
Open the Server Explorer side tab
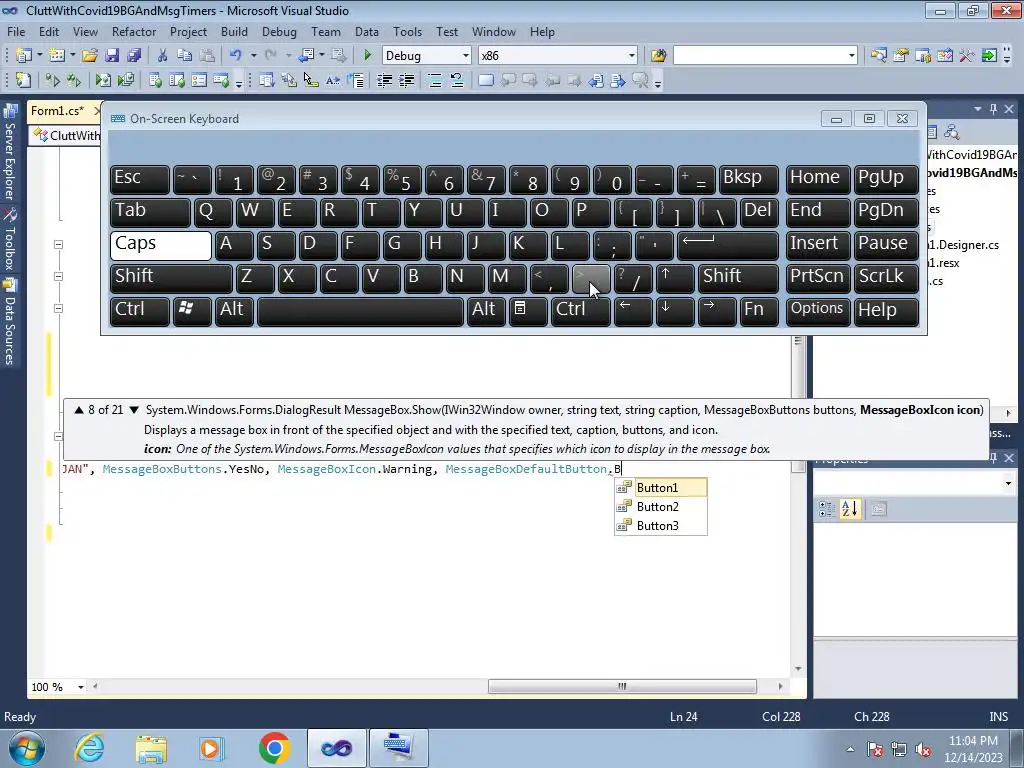[10, 152]
